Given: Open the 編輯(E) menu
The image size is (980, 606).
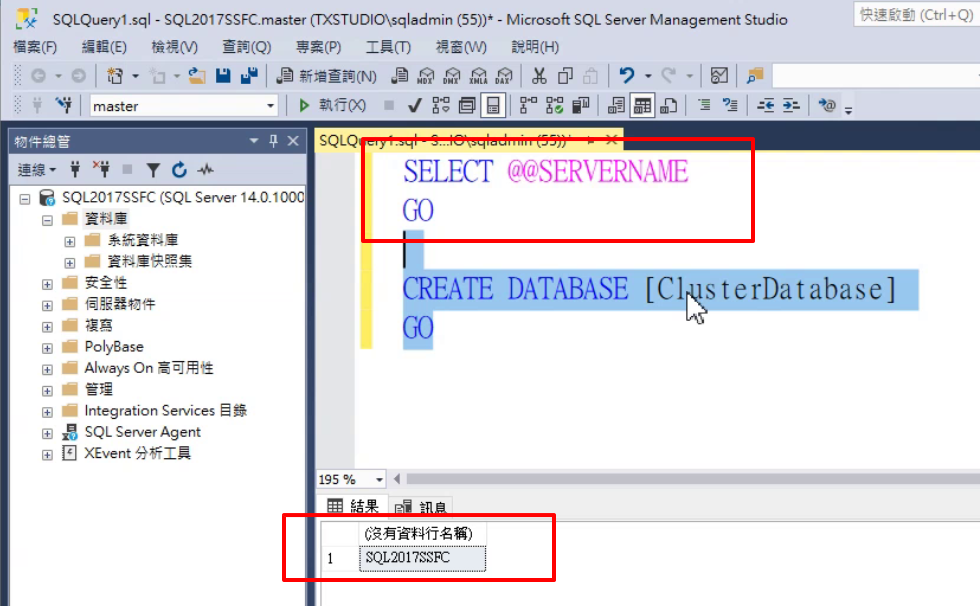Looking at the screenshot, I should click(104, 47).
